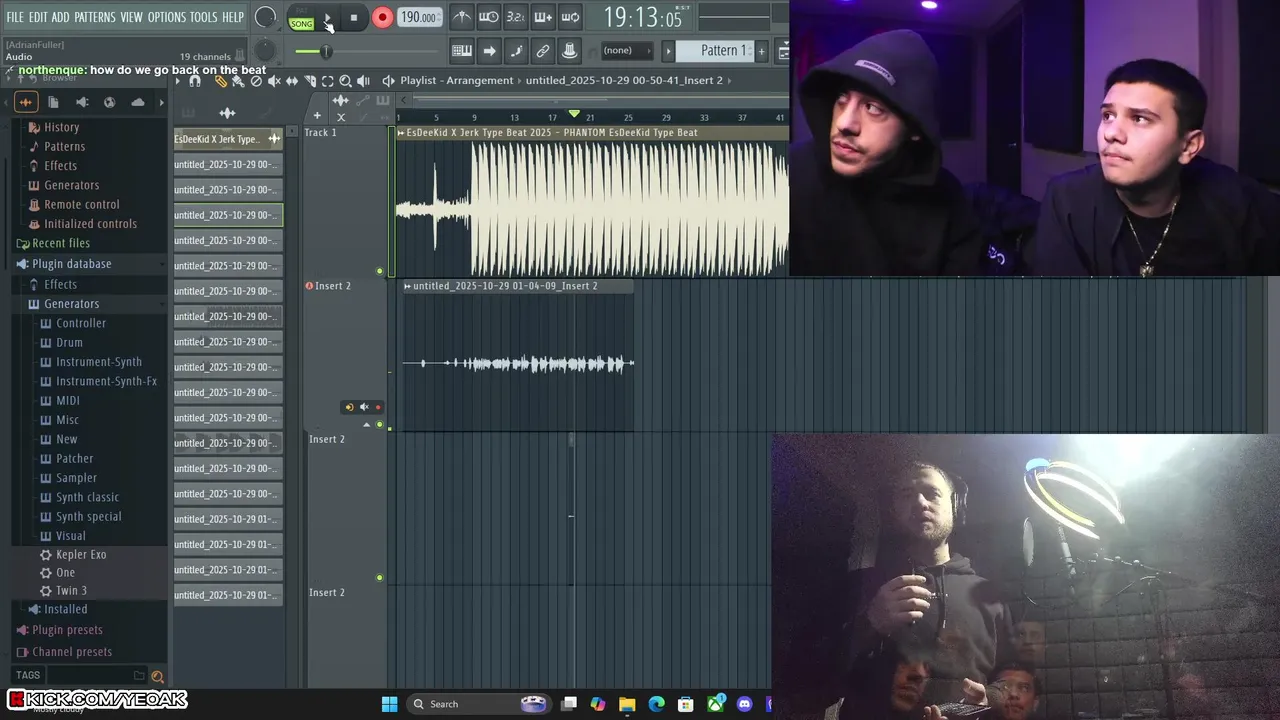The image size is (1280, 720).
Task: Select the playlist Playback tool
Action: 364,81
